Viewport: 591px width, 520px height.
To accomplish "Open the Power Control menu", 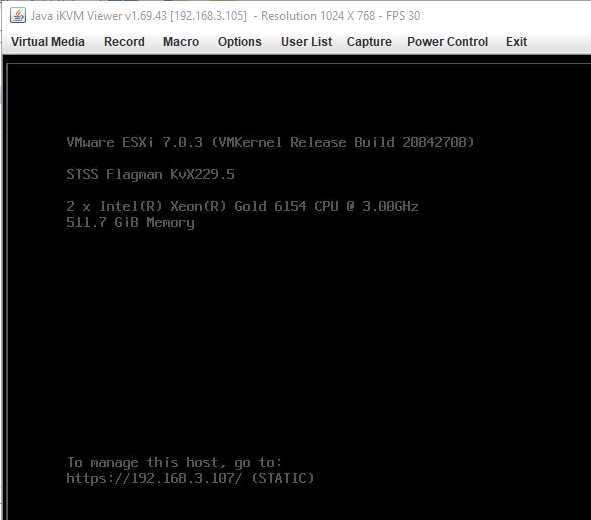I will tap(447, 42).
